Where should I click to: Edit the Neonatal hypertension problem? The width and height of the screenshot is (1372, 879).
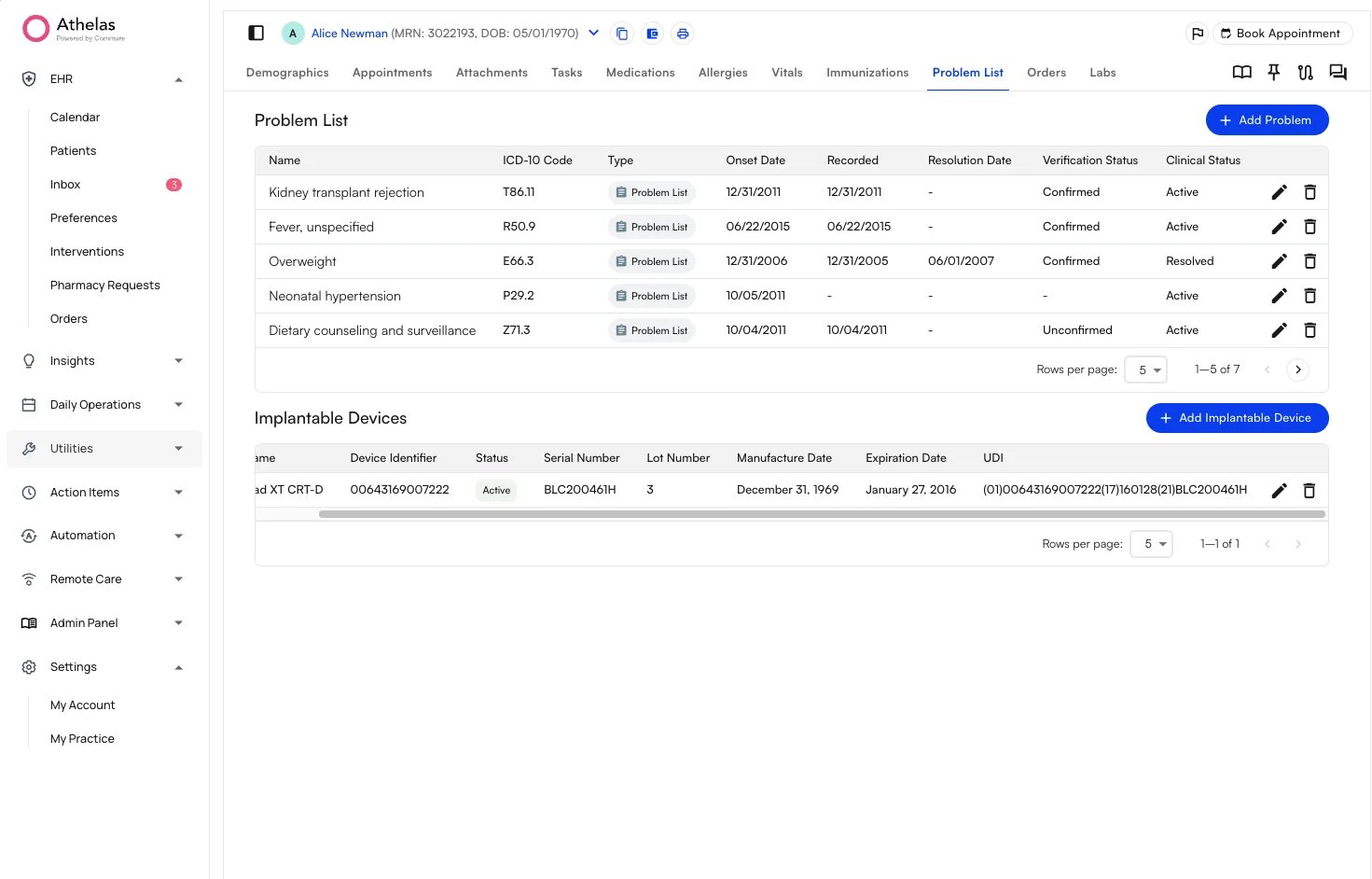click(1279, 296)
